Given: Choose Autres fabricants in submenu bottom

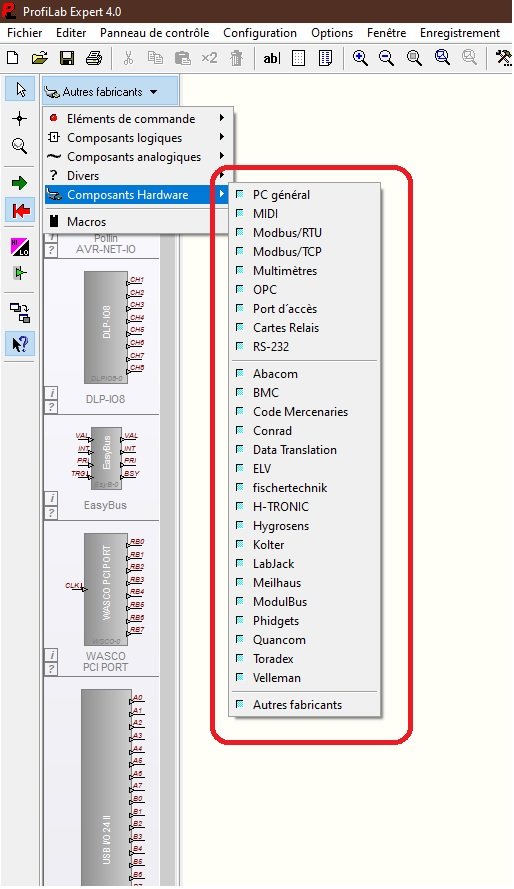Looking at the screenshot, I should point(305,705).
